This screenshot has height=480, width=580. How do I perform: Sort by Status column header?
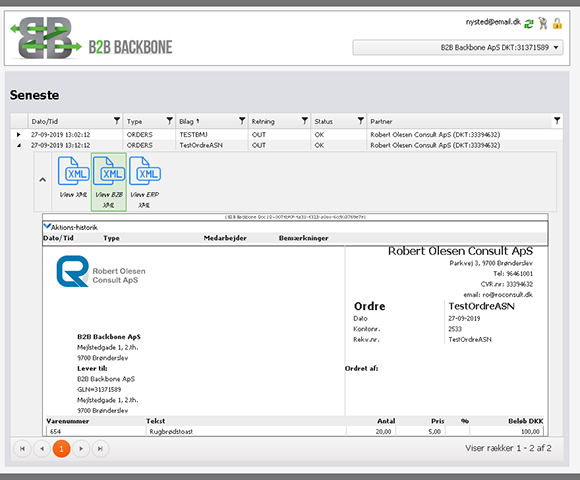click(323, 121)
